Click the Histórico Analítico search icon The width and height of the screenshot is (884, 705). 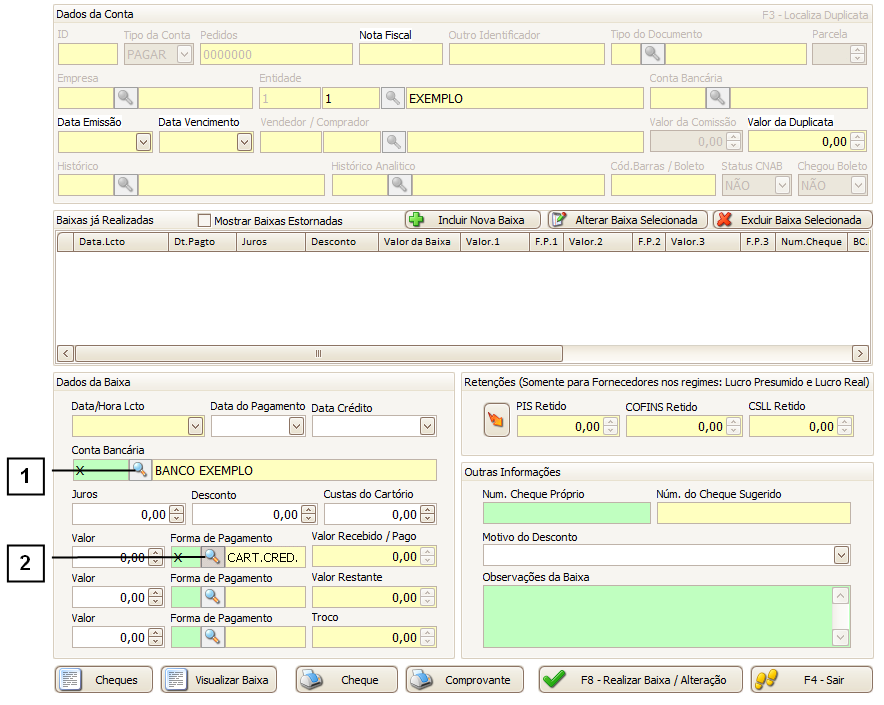[400, 185]
